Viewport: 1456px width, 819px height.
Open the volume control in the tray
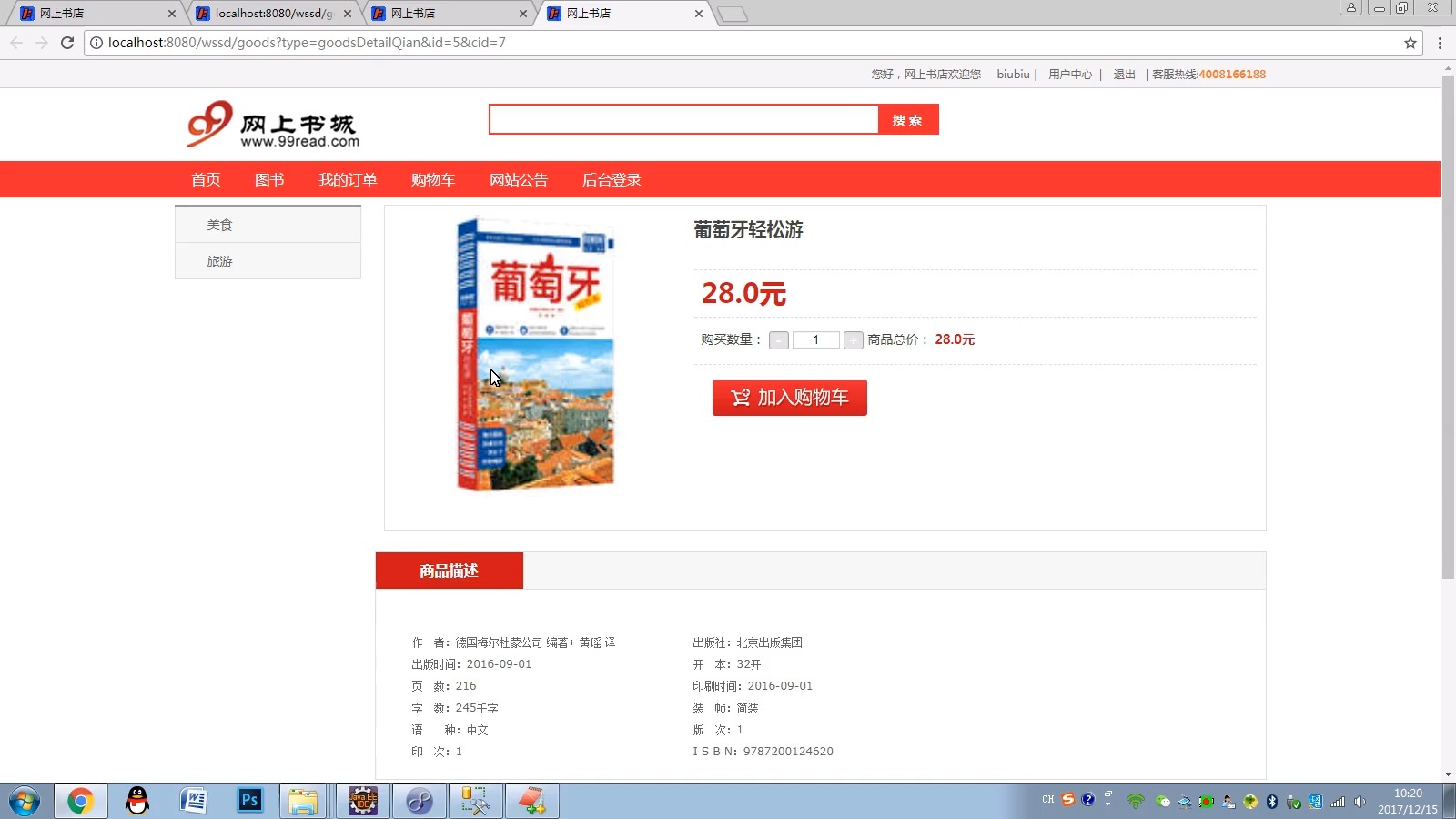tap(1358, 801)
